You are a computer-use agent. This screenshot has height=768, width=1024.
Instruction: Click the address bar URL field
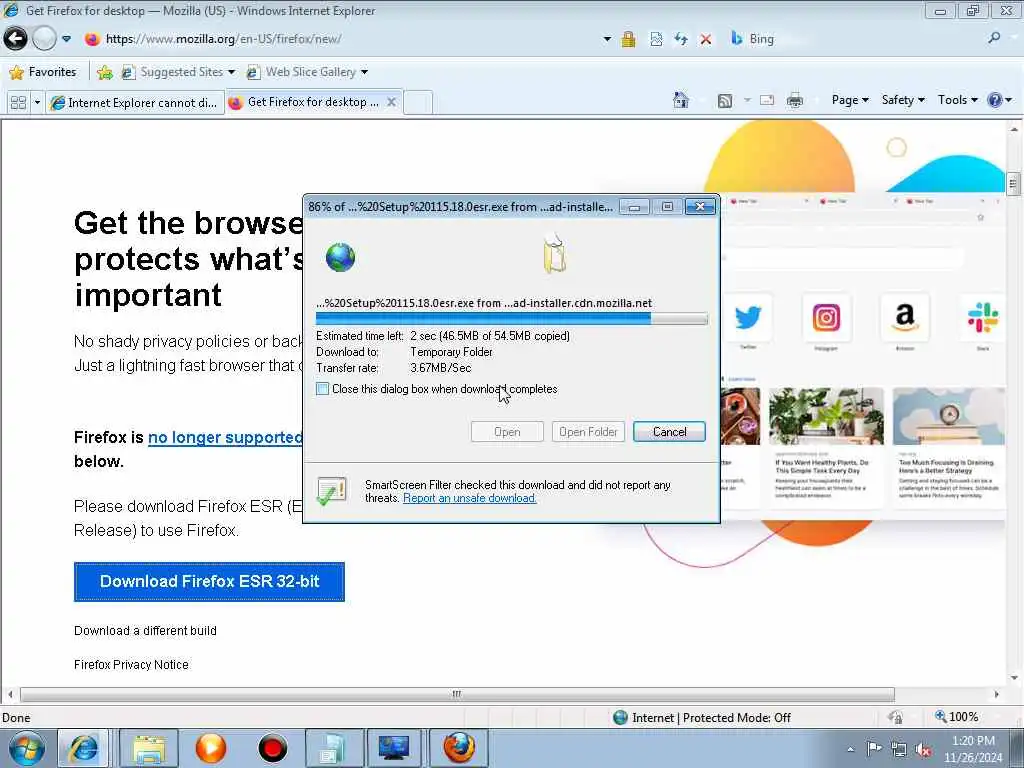(x=340, y=39)
